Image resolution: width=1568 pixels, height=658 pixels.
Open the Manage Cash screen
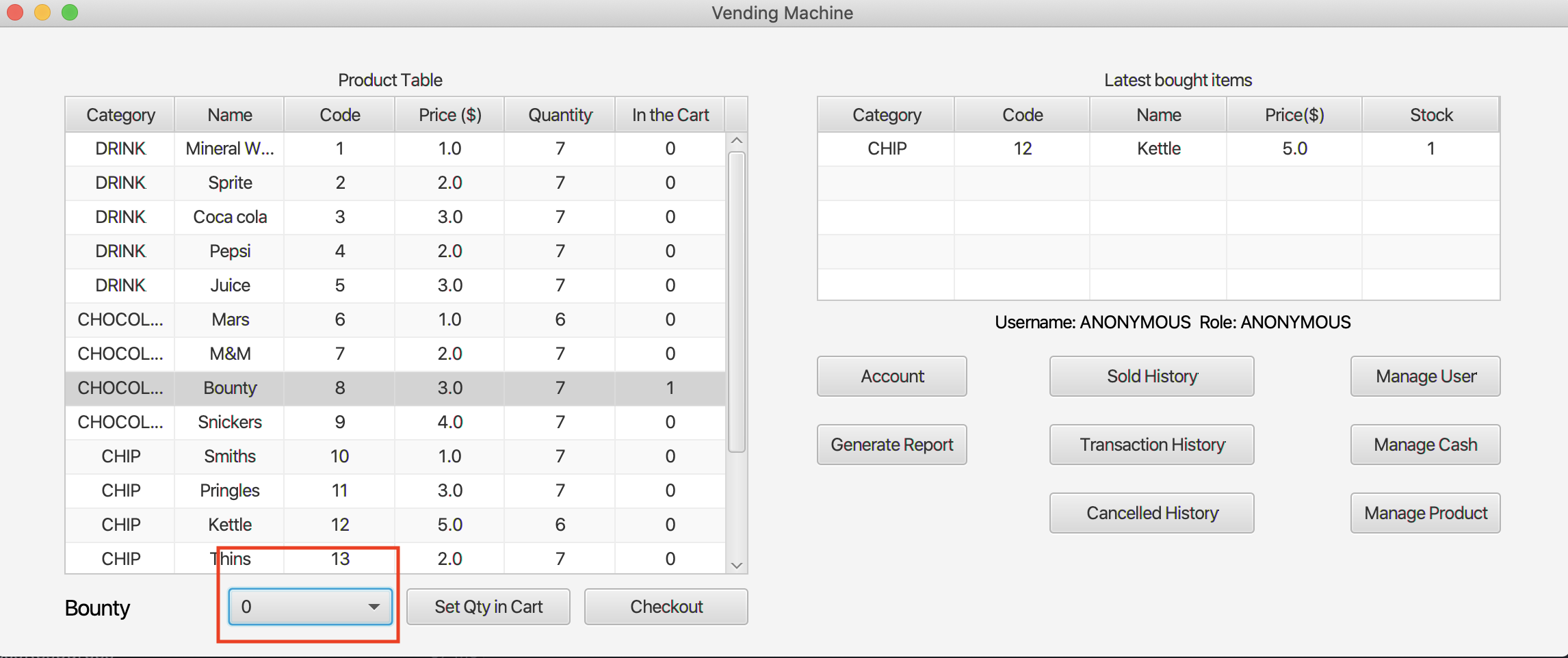coord(1425,445)
